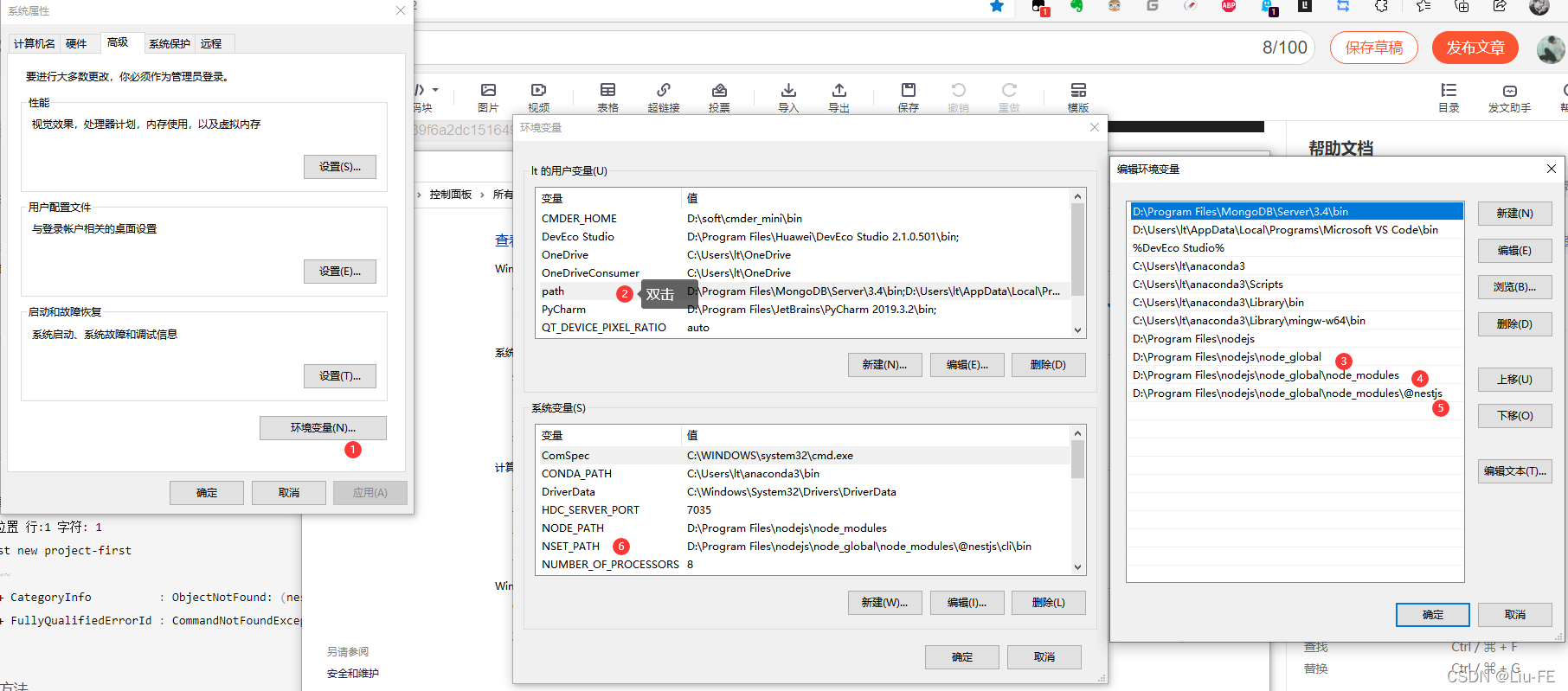Open the Evernote elephant extension icon

[1076, 6]
